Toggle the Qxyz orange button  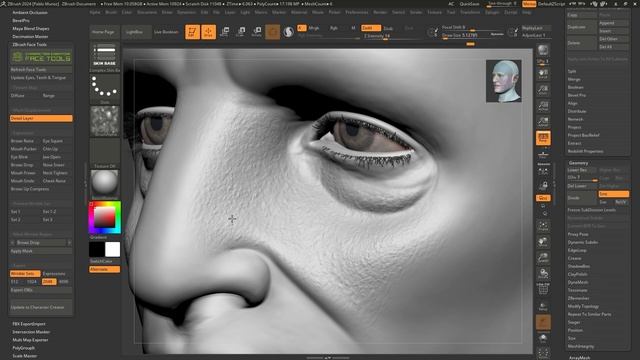click(x=543, y=198)
